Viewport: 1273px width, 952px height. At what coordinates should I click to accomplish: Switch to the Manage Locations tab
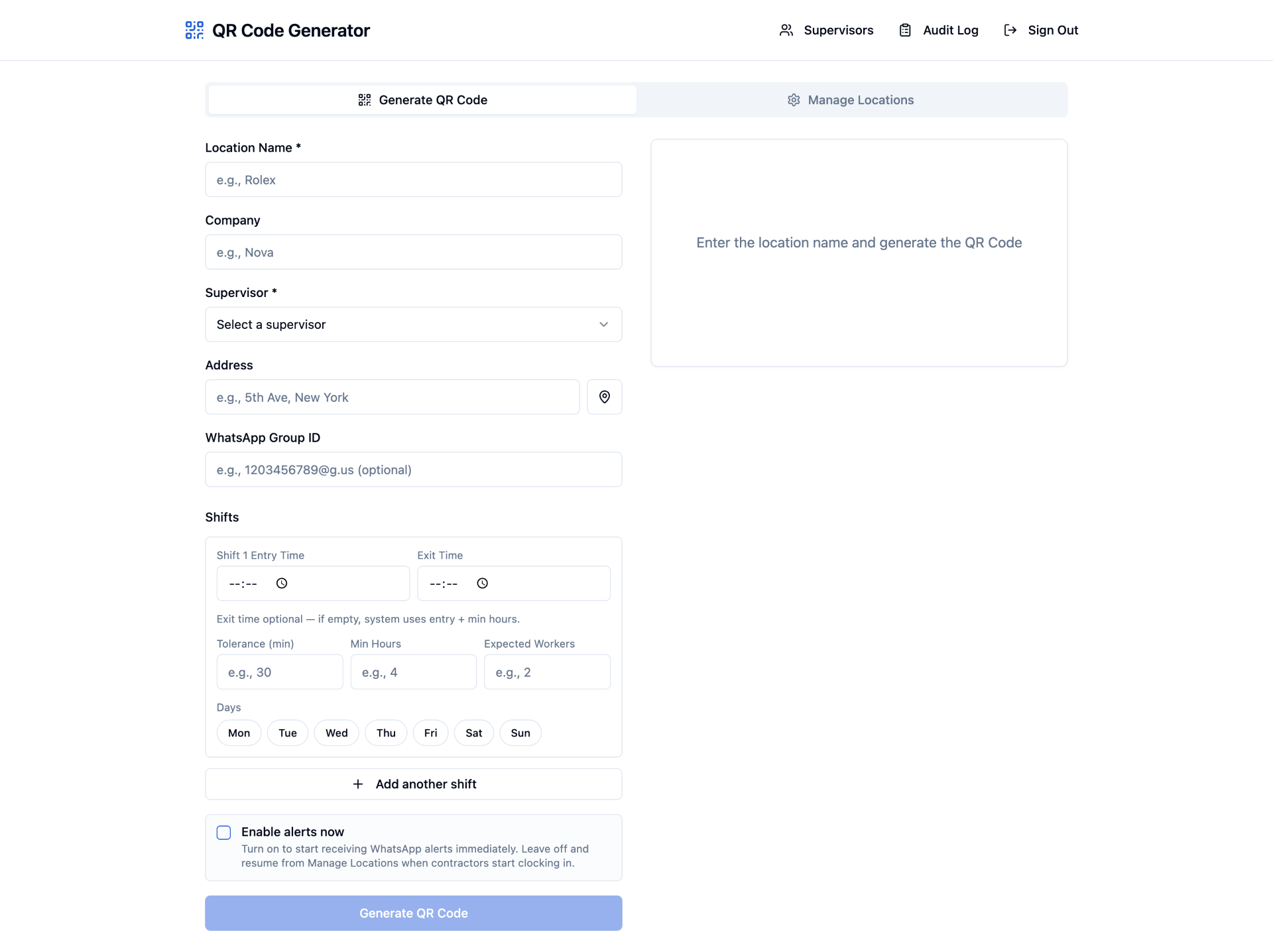851,100
